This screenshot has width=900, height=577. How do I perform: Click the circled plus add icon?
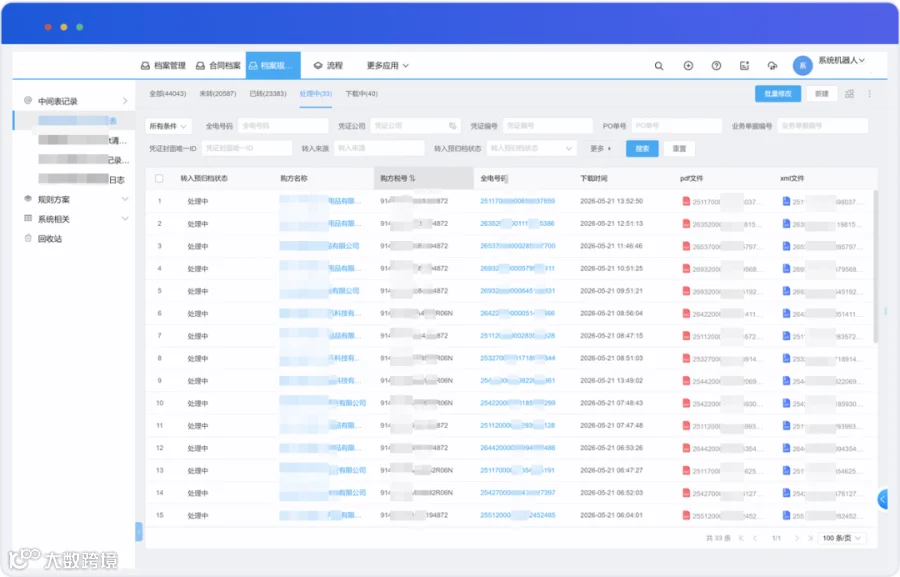pyautogui.click(x=688, y=66)
